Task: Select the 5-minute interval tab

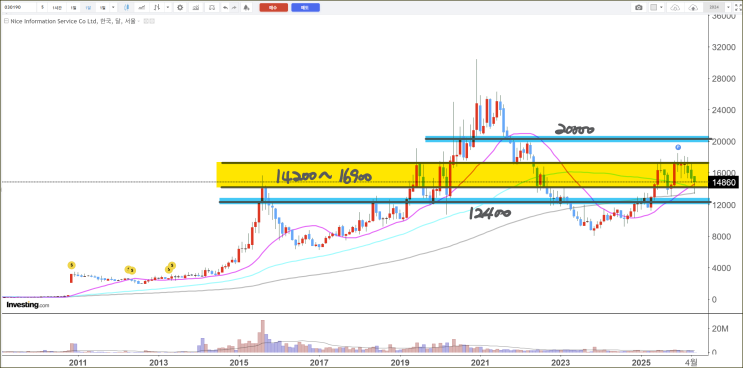Action: click(42, 8)
